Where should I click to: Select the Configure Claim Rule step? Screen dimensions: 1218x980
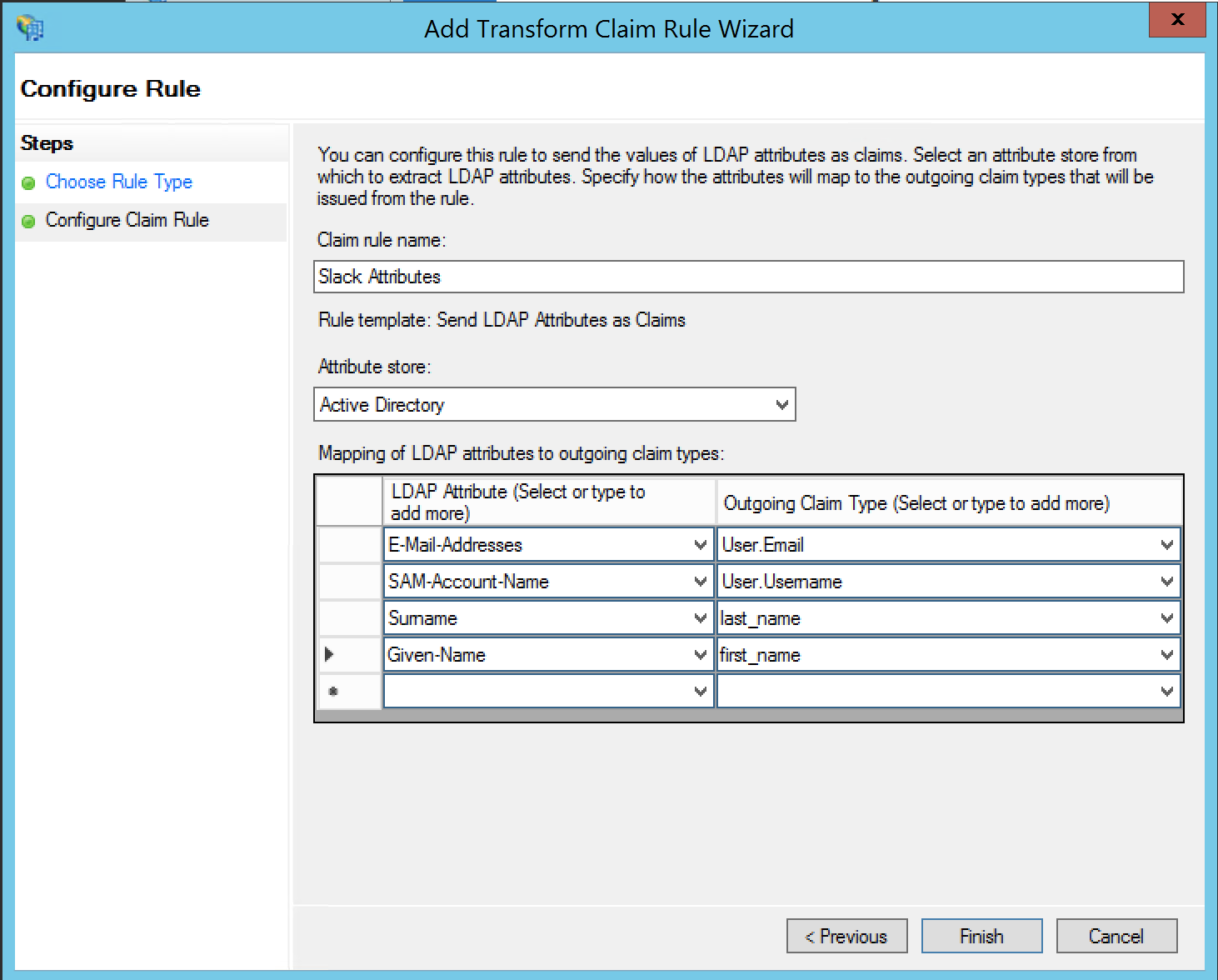127,220
